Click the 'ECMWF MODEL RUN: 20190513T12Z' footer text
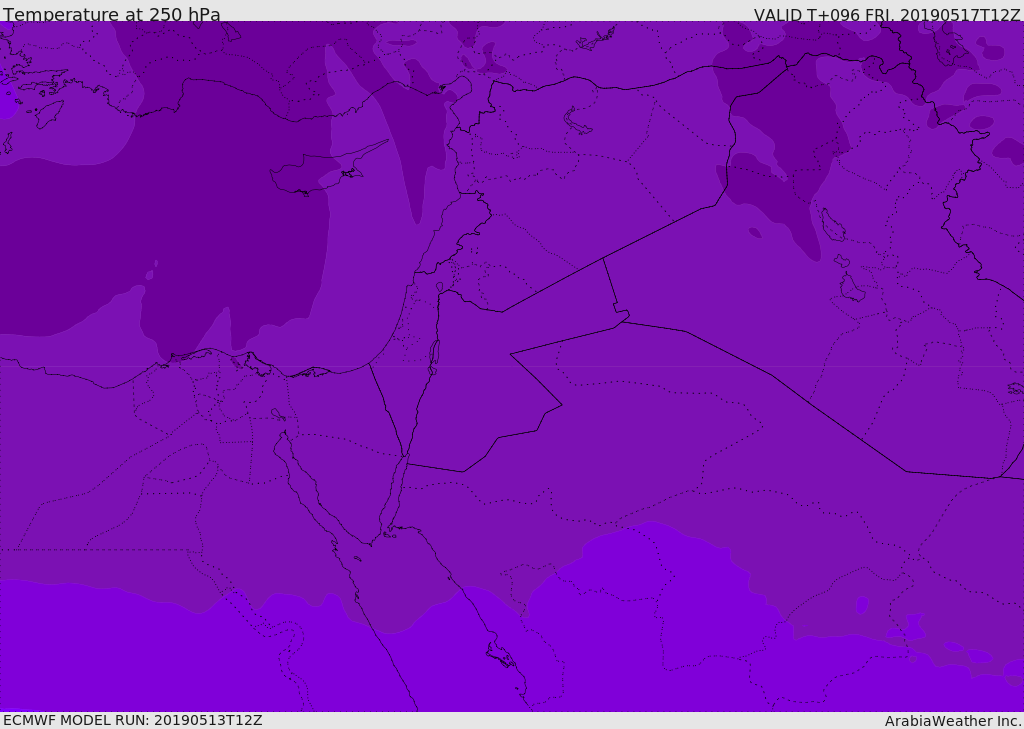1024x729 pixels. coord(133,720)
